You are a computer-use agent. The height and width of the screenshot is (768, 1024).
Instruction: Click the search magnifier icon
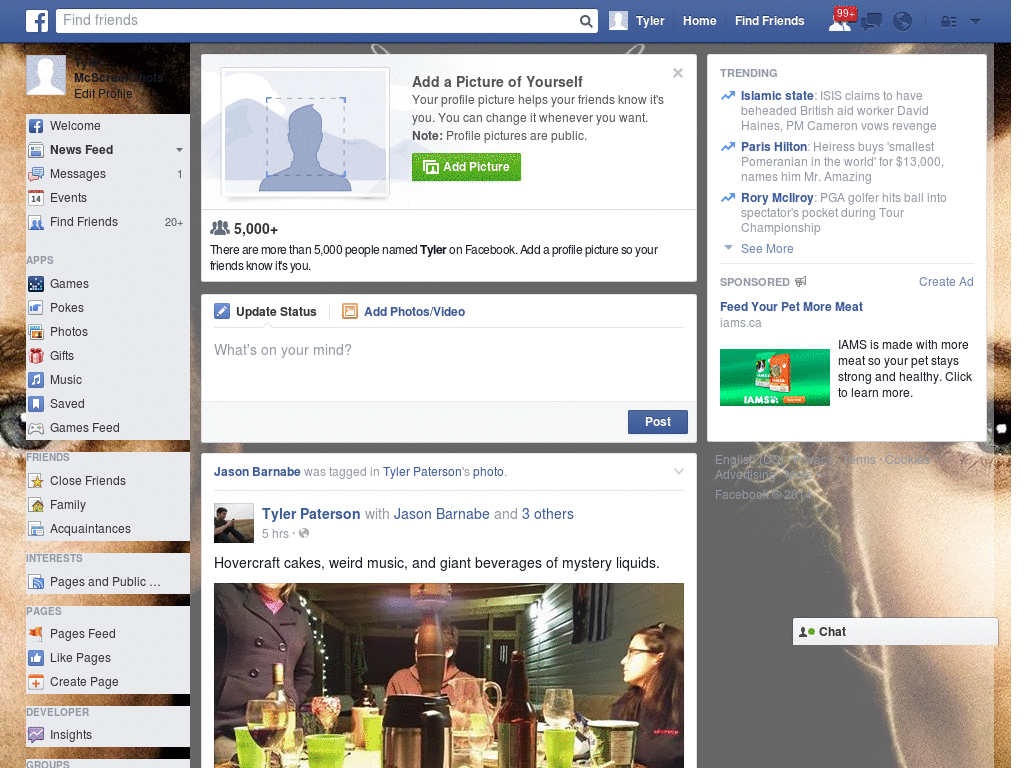click(x=586, y=21)
